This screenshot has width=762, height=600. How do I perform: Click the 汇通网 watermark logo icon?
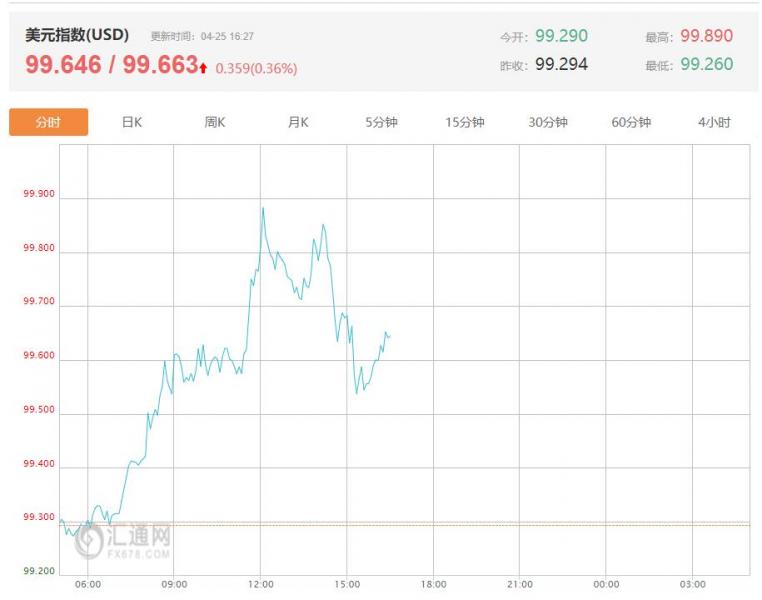tap(90, 541)
